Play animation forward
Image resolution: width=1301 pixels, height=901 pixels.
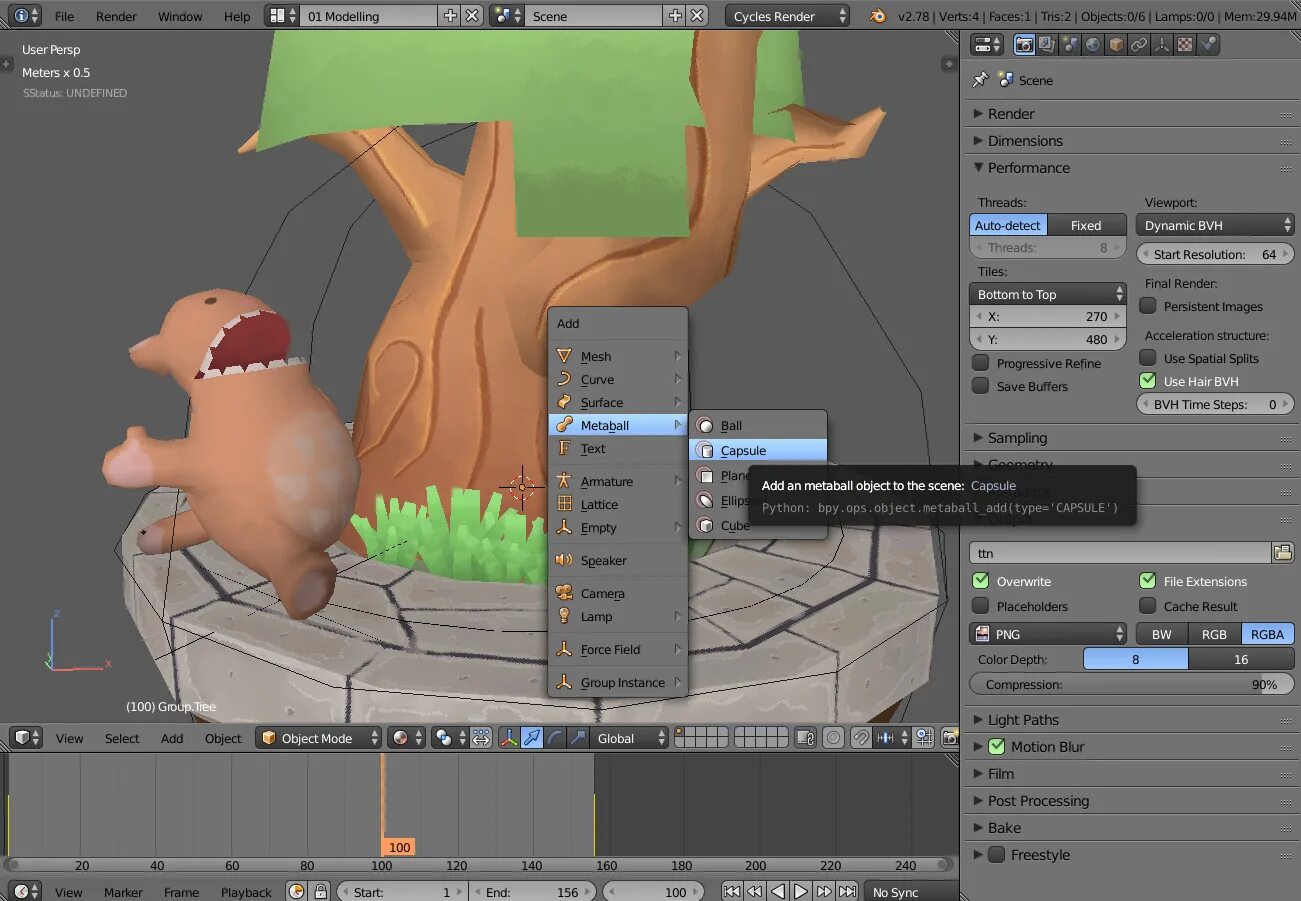click(x=801, y=891)
